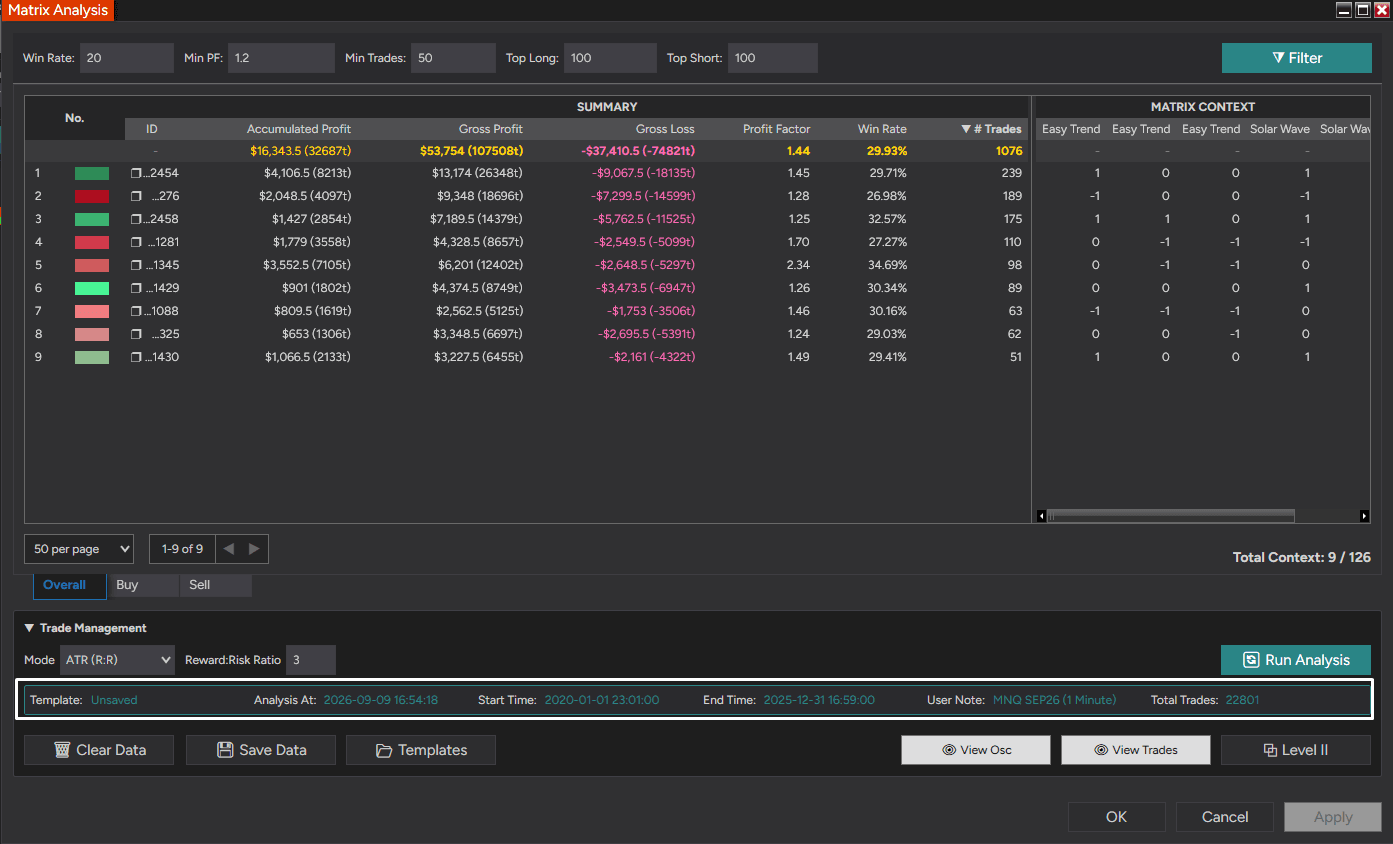Click the Profit Factor column header
This screenshot has height=844, width=1393.
click(777, 129)
